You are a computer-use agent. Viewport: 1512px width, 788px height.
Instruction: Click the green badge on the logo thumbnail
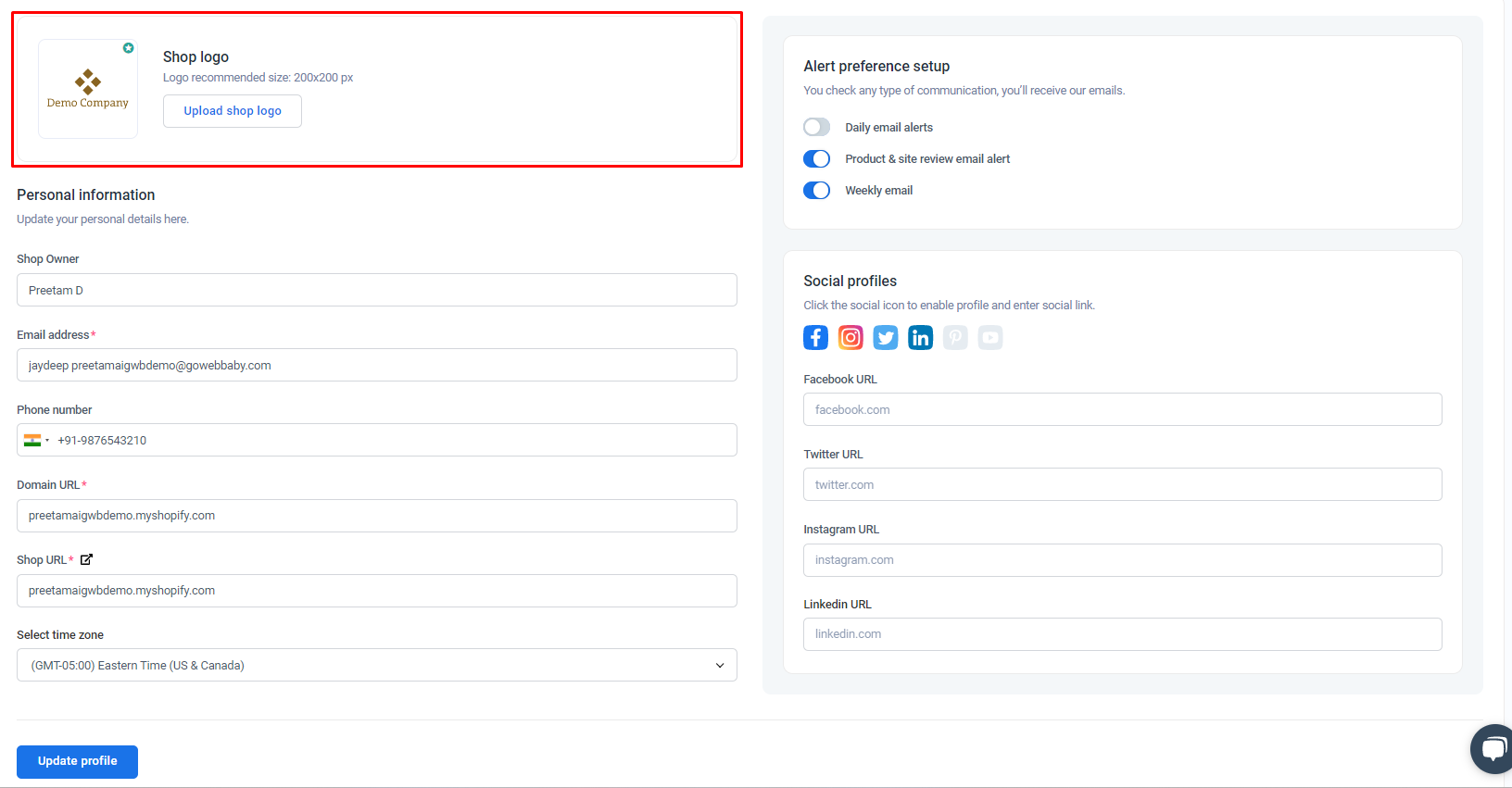coord(129,48)
